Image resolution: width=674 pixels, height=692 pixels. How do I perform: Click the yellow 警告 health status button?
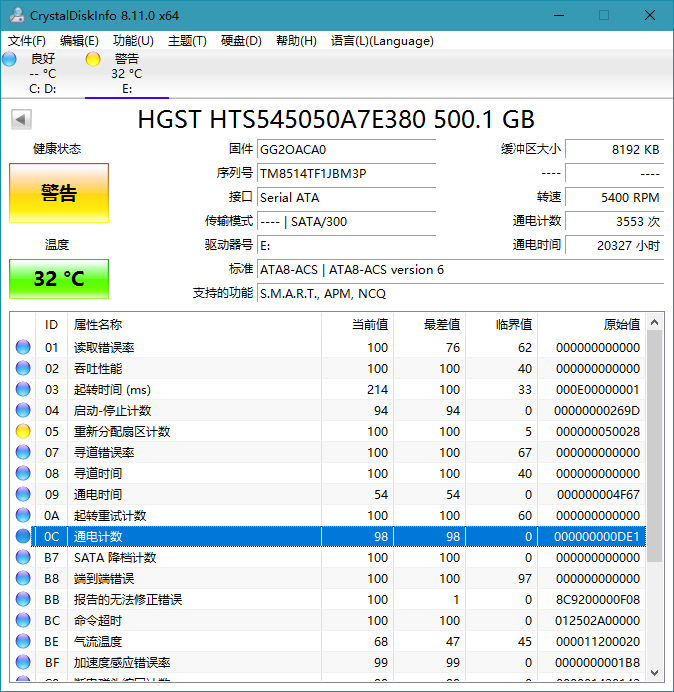pos(59,193)
